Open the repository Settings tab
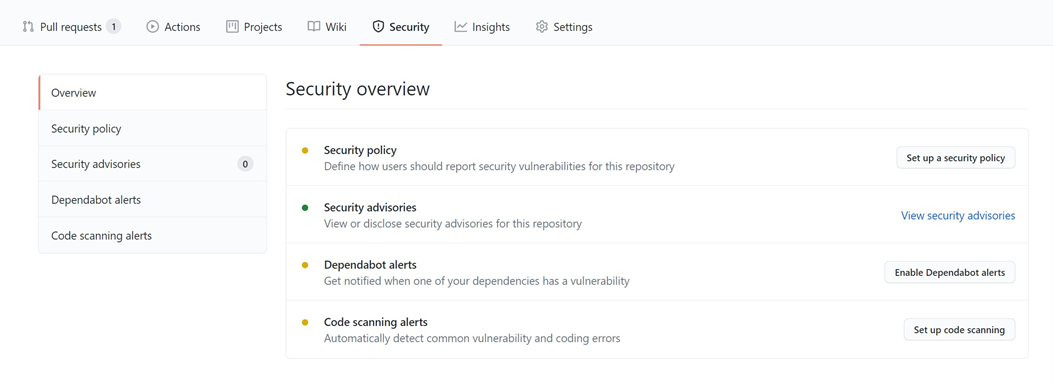Screen dimensions: 1053x386 coord(564,27)
